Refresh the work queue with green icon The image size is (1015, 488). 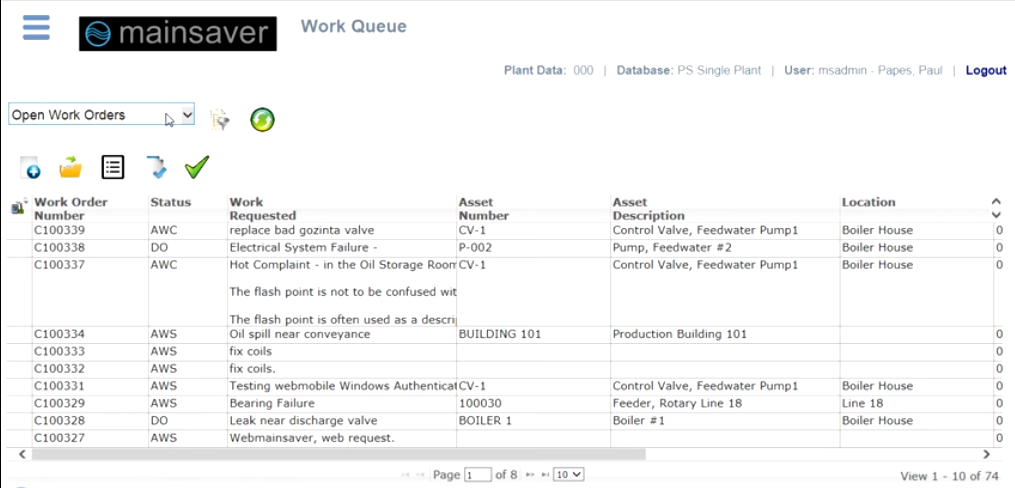tap(262, 120)
